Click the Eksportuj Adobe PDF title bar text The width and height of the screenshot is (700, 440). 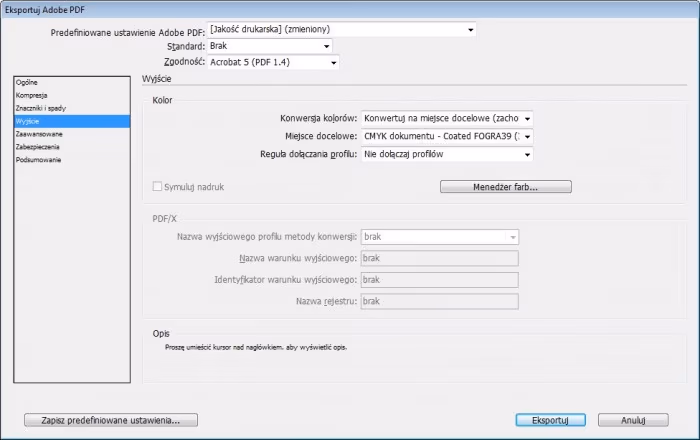pyautogui.click(x=45, y=10)
